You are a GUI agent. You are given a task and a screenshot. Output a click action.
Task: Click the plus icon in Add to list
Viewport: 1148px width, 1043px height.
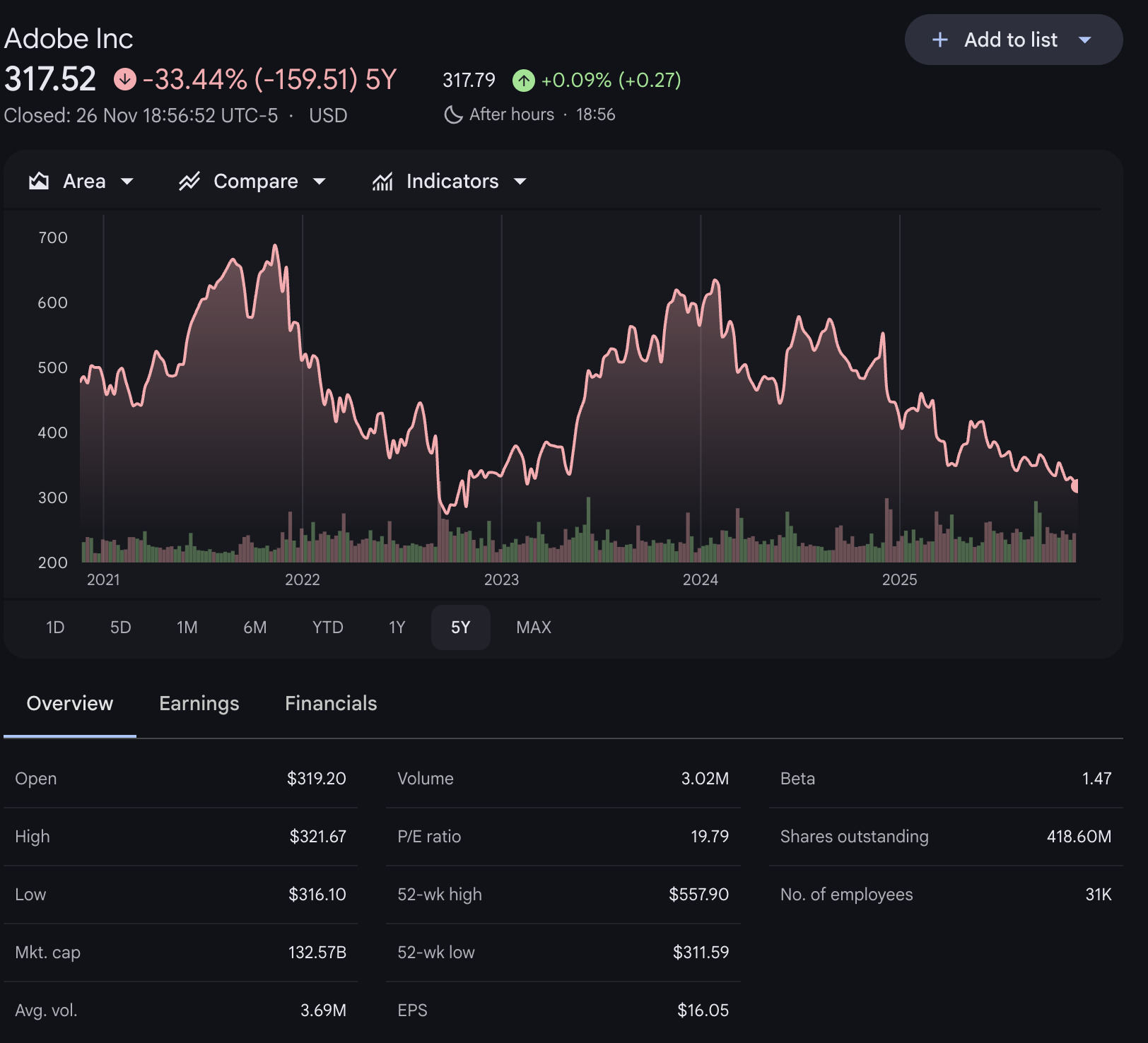click(x=939, y=40)
